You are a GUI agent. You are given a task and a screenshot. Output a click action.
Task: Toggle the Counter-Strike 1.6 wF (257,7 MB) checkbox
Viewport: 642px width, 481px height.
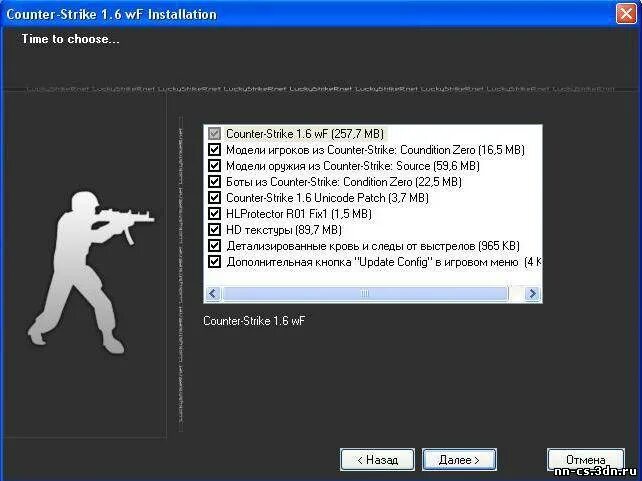tap(215, 133)
